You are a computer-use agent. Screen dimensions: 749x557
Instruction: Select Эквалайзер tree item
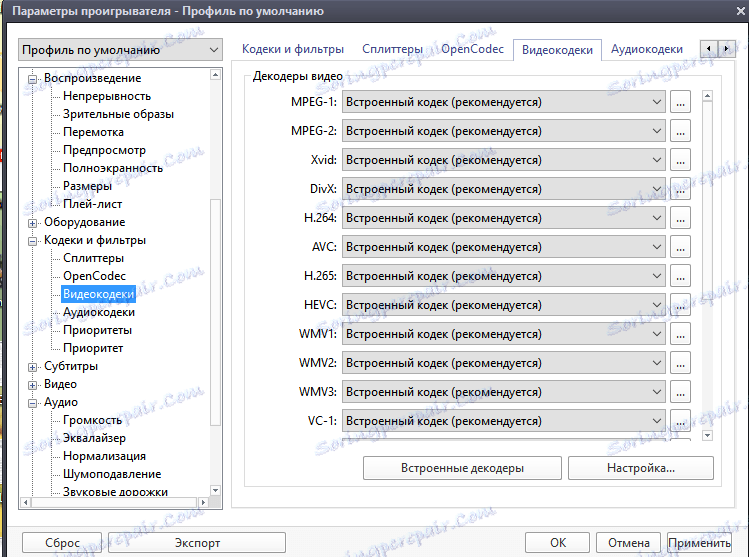coord(95,438)
